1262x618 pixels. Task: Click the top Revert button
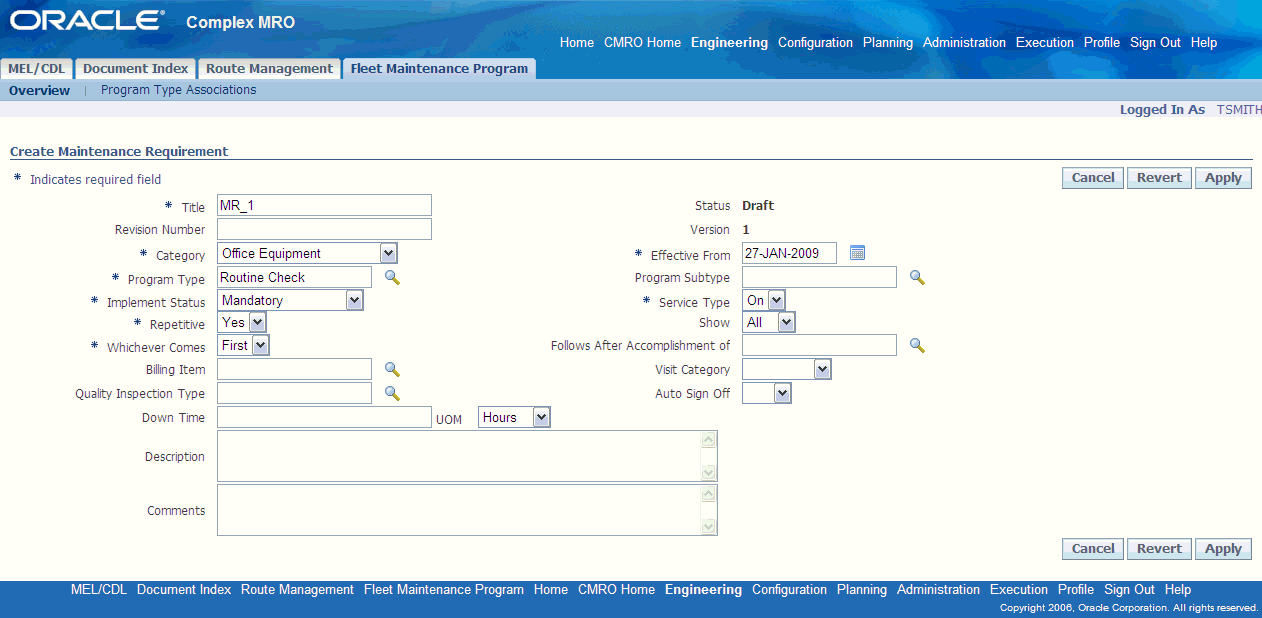tap(1159, 178)
